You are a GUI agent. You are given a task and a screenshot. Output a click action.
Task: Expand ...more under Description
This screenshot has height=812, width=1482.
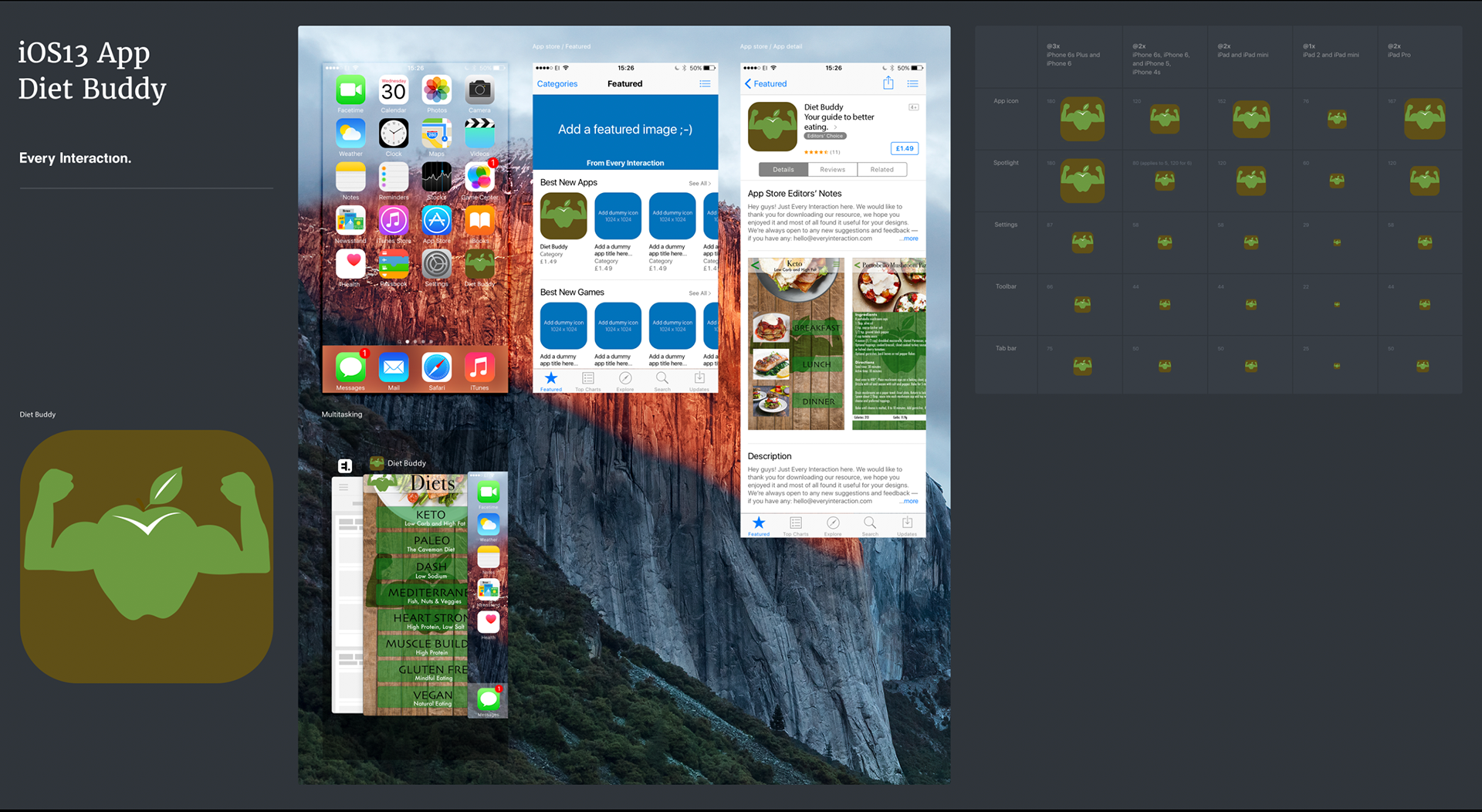909,502
